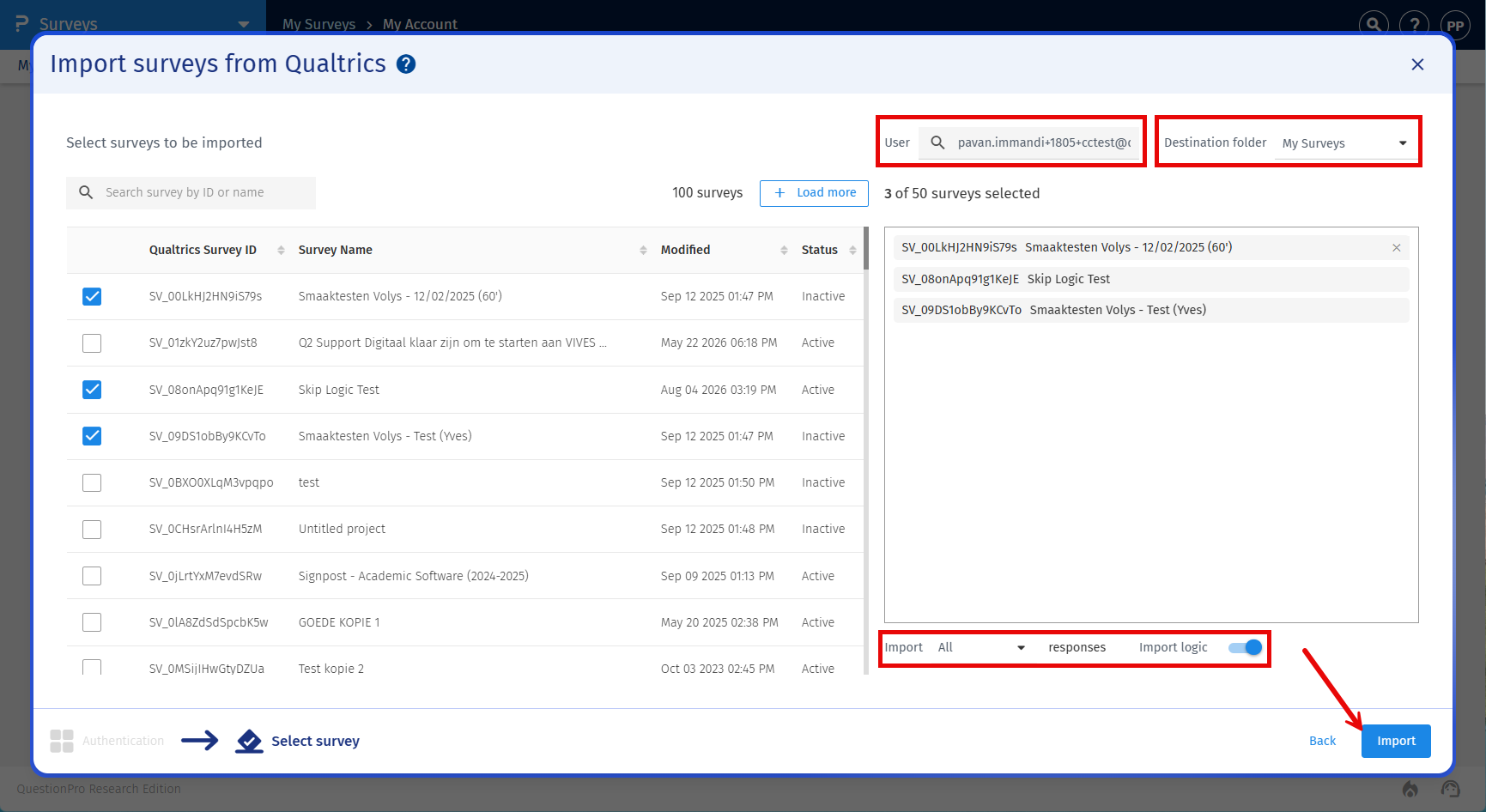The image size is (1486, 812).
Task: Click the survey ID SV_0lA8ZdSdSpcbK5w
Action: click(x=209, y=622)
